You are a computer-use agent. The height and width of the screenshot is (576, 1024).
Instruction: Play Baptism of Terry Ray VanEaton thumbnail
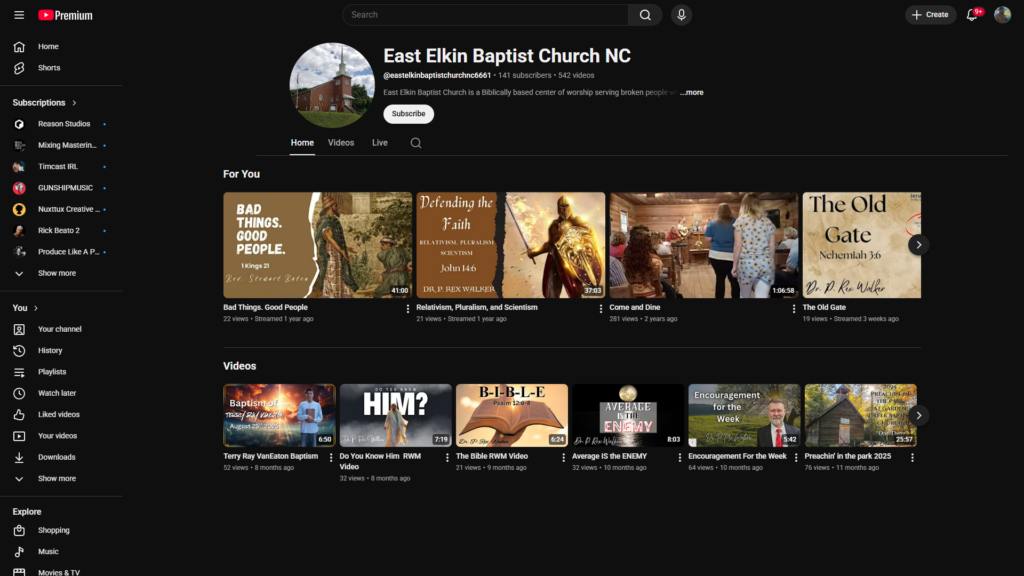click(x=280, y=415)
